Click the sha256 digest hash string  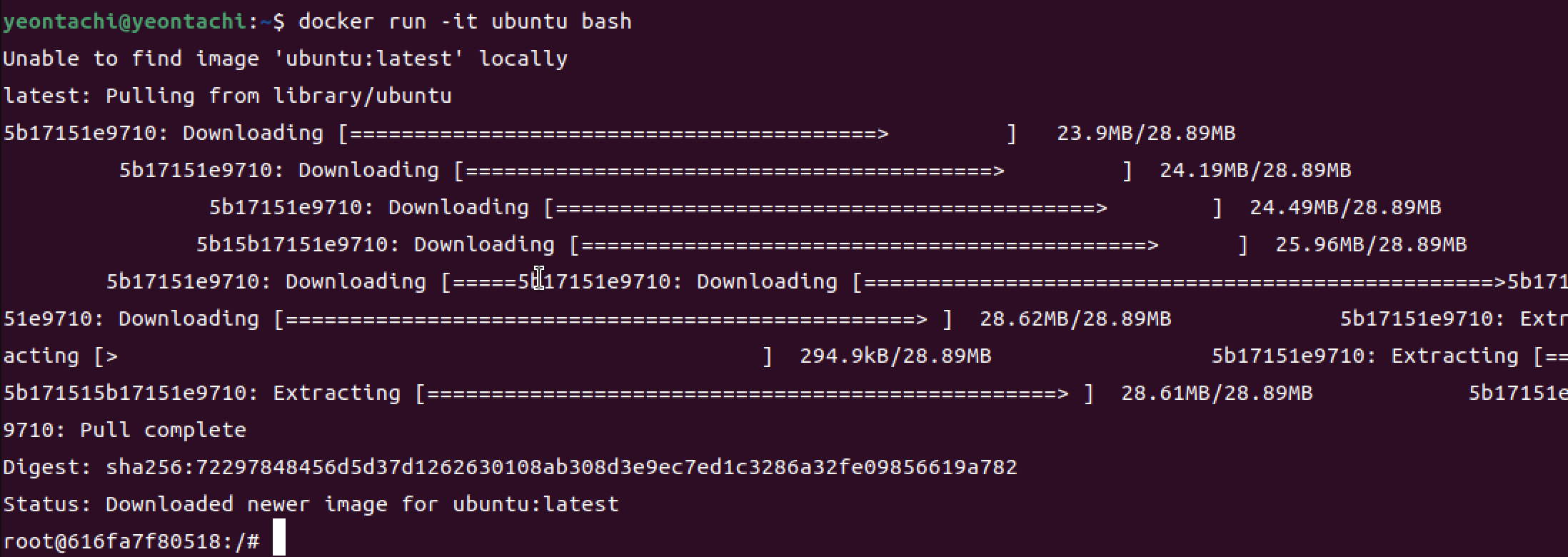(561, 467)
